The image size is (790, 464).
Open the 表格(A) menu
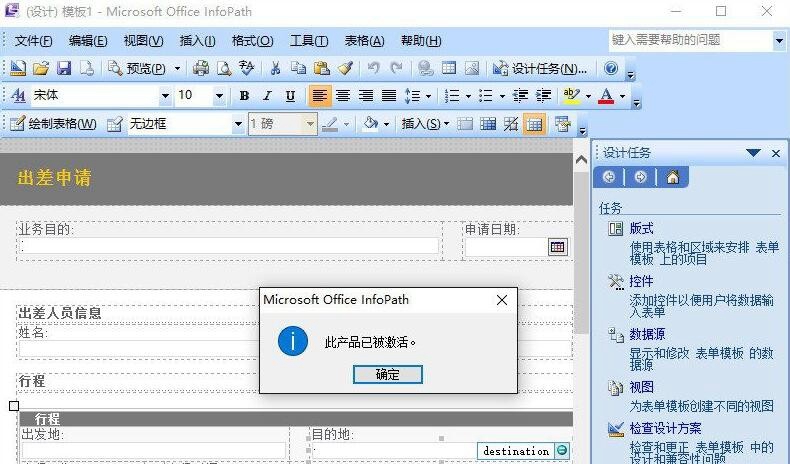[x=364, y=41]
